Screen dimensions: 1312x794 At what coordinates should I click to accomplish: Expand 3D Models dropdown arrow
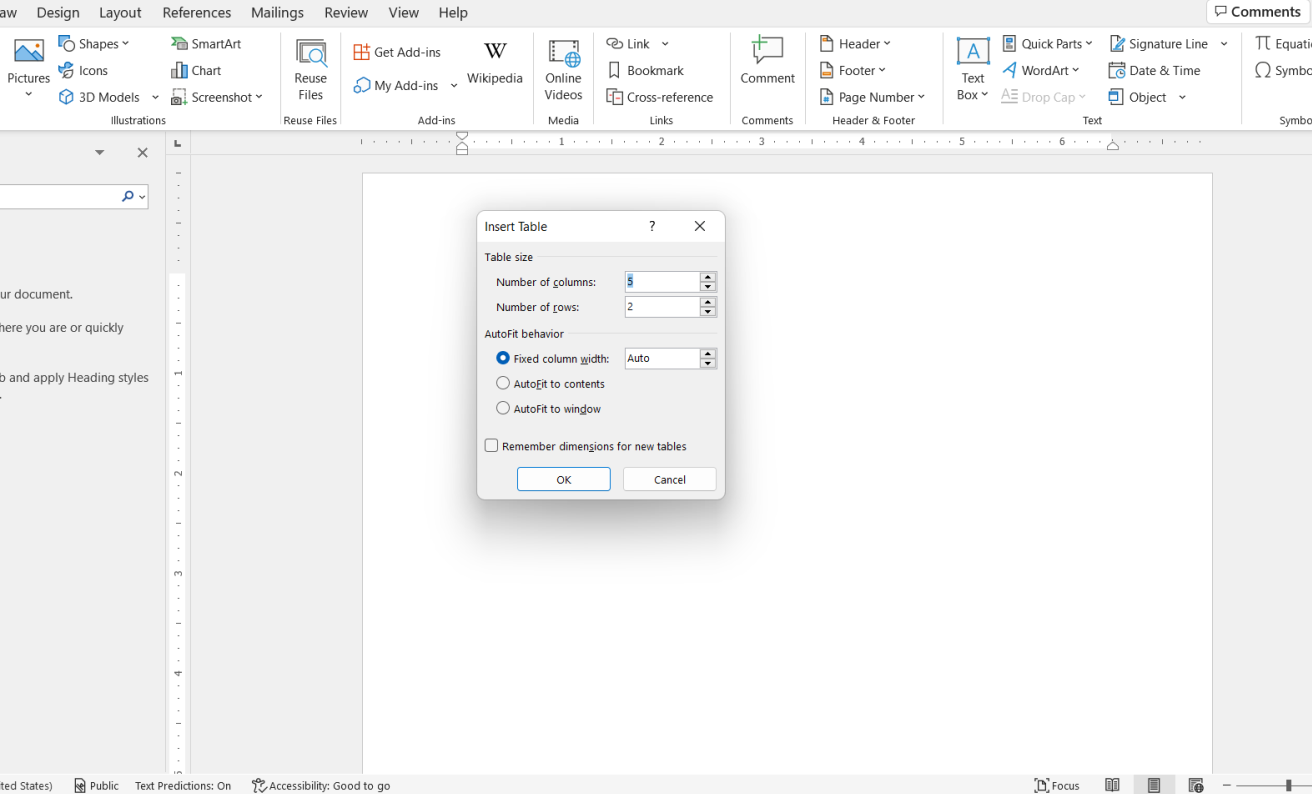(x=155, y=97)
